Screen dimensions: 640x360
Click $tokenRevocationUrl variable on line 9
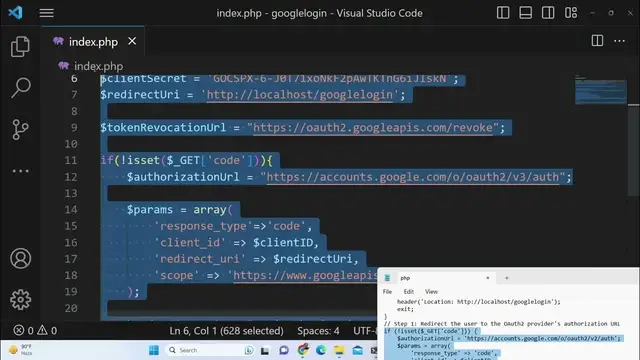coord(163,128)
